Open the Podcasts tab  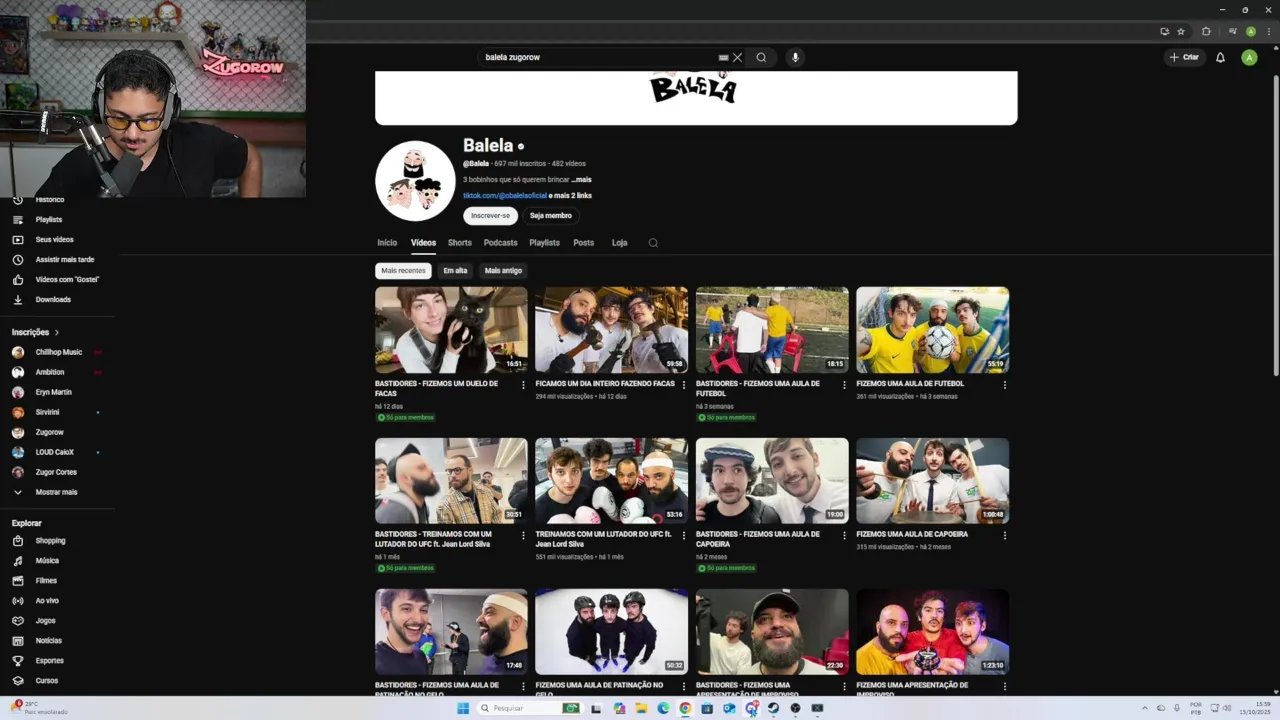coord(501,243)
